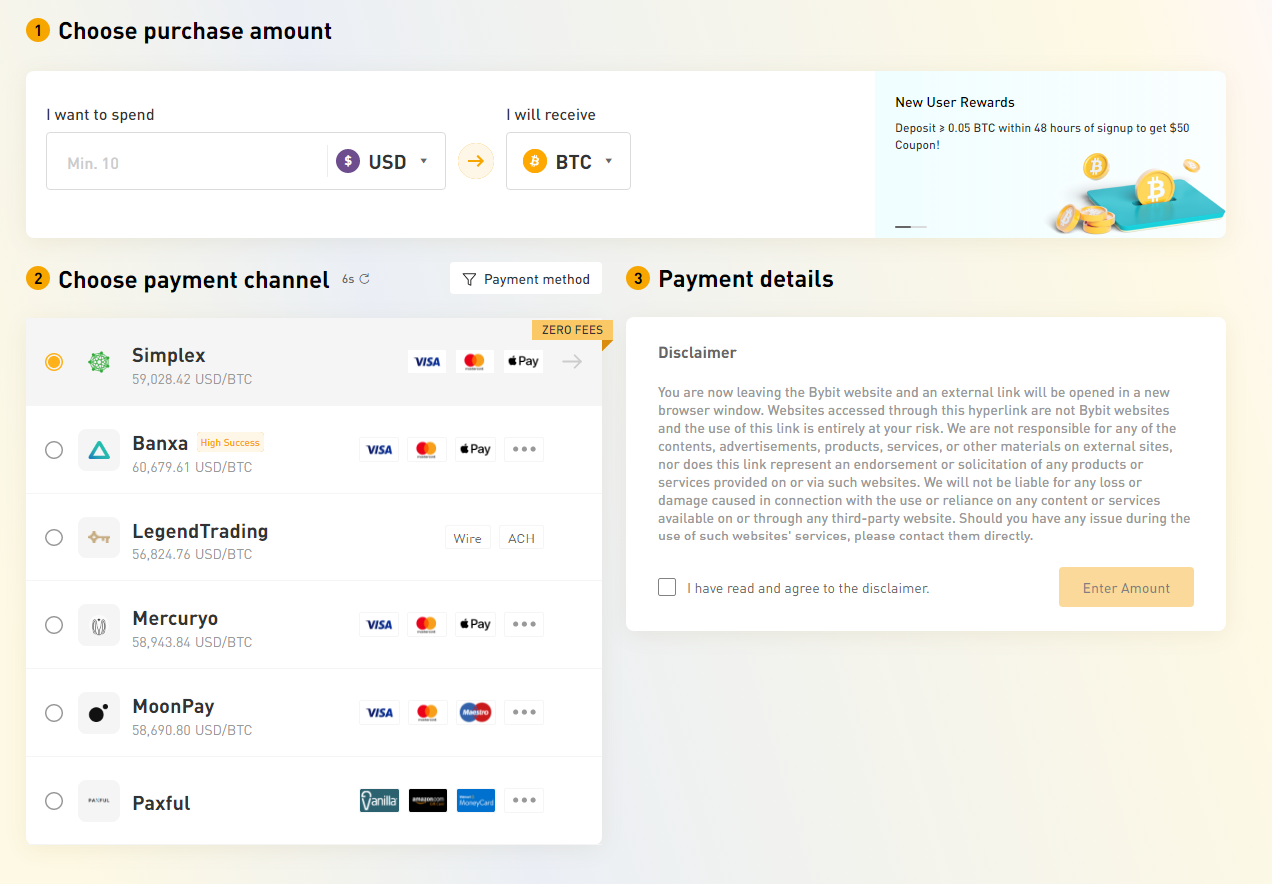Viewport: 1272px width, 884px height.
Task: Click the Mastercard icon in Banxa row
Action: [427, 449]
